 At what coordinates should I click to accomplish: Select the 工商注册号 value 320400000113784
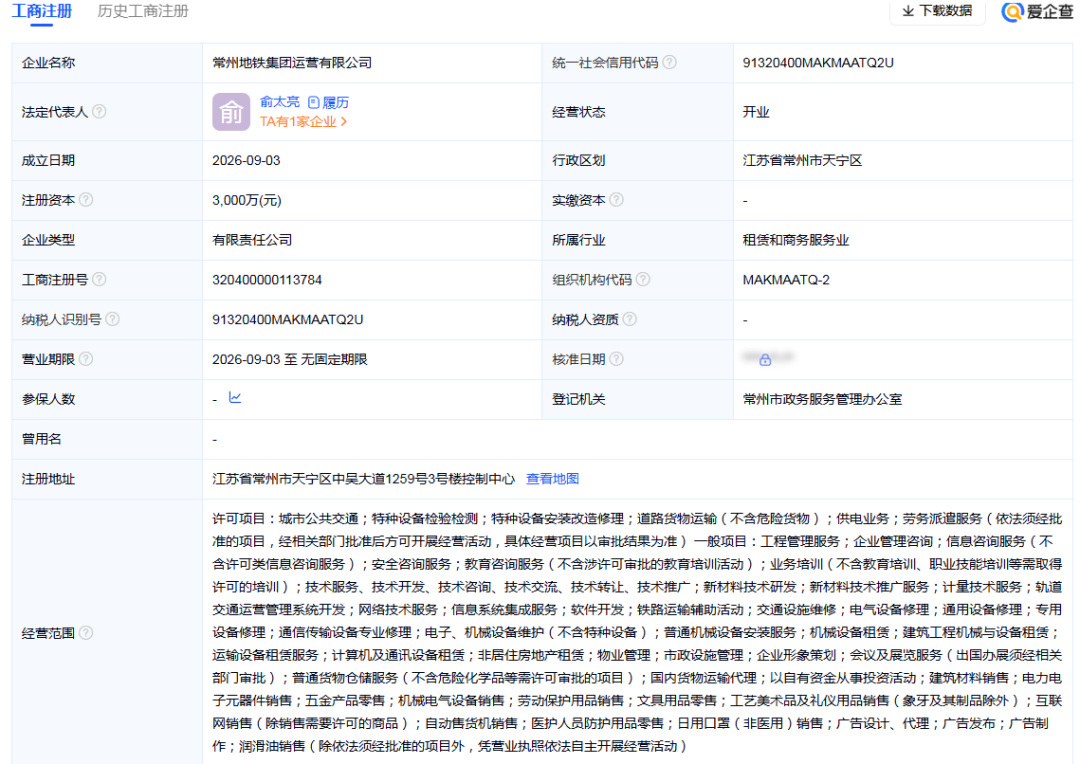[x=267, y=280]
